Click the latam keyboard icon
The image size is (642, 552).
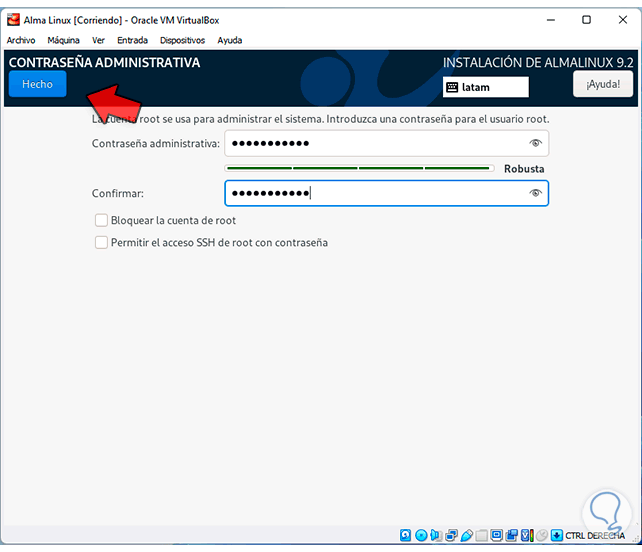[452, 87]
